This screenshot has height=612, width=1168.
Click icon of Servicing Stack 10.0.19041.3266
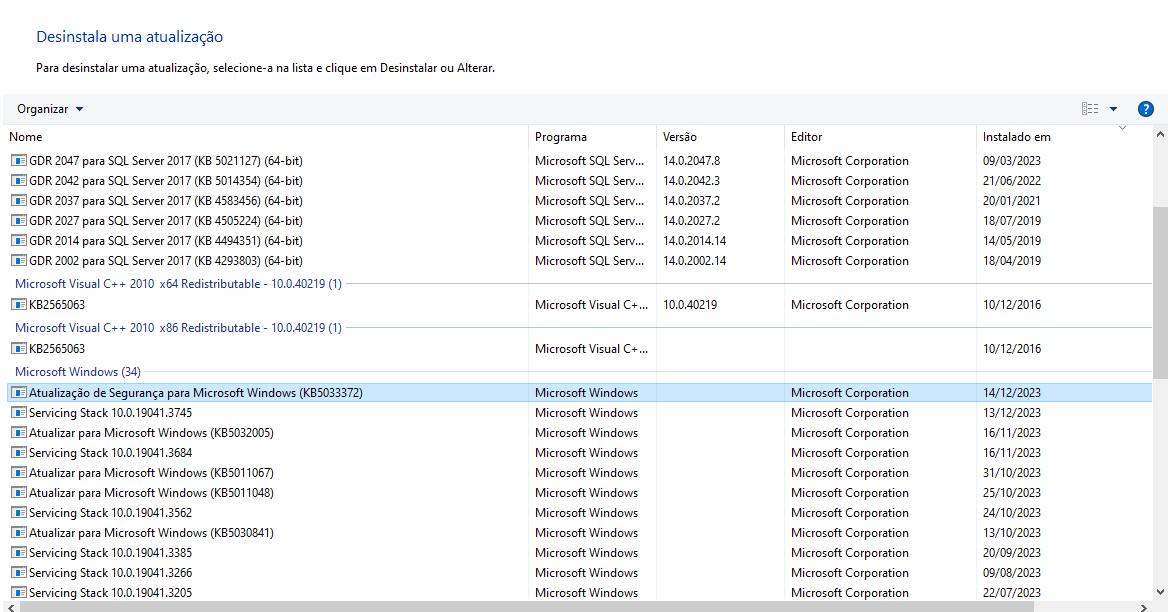click(19, 573)
